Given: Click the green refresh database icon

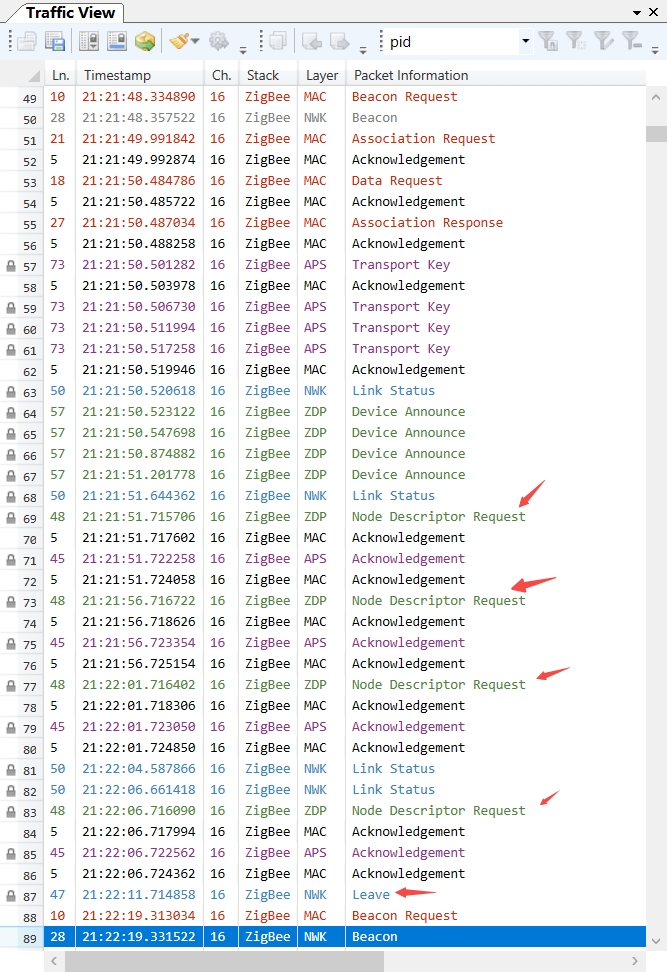Looking at the screenshot, I should click(x=145, y=42).
